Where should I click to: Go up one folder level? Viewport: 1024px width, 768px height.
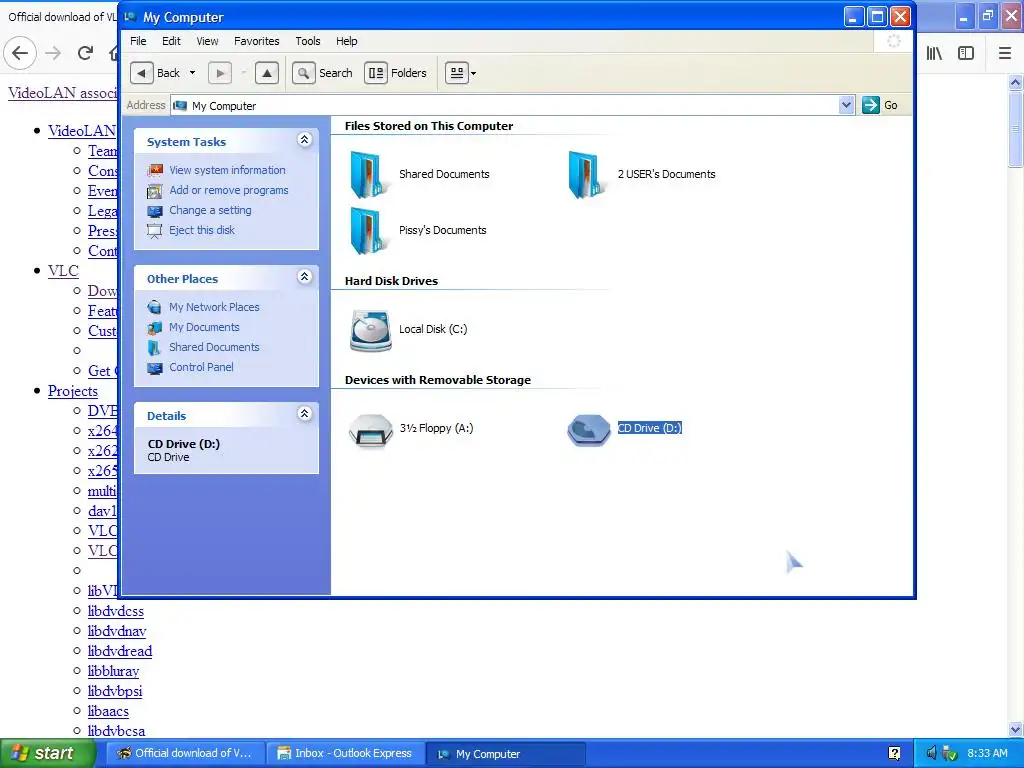(266, 73)
